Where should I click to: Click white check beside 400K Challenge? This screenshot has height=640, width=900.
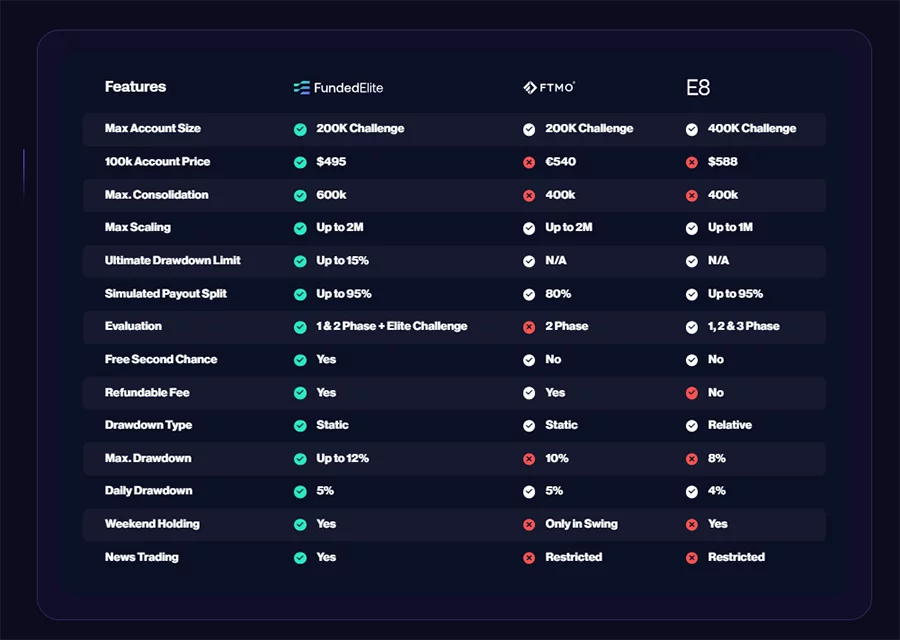(692, 130)
